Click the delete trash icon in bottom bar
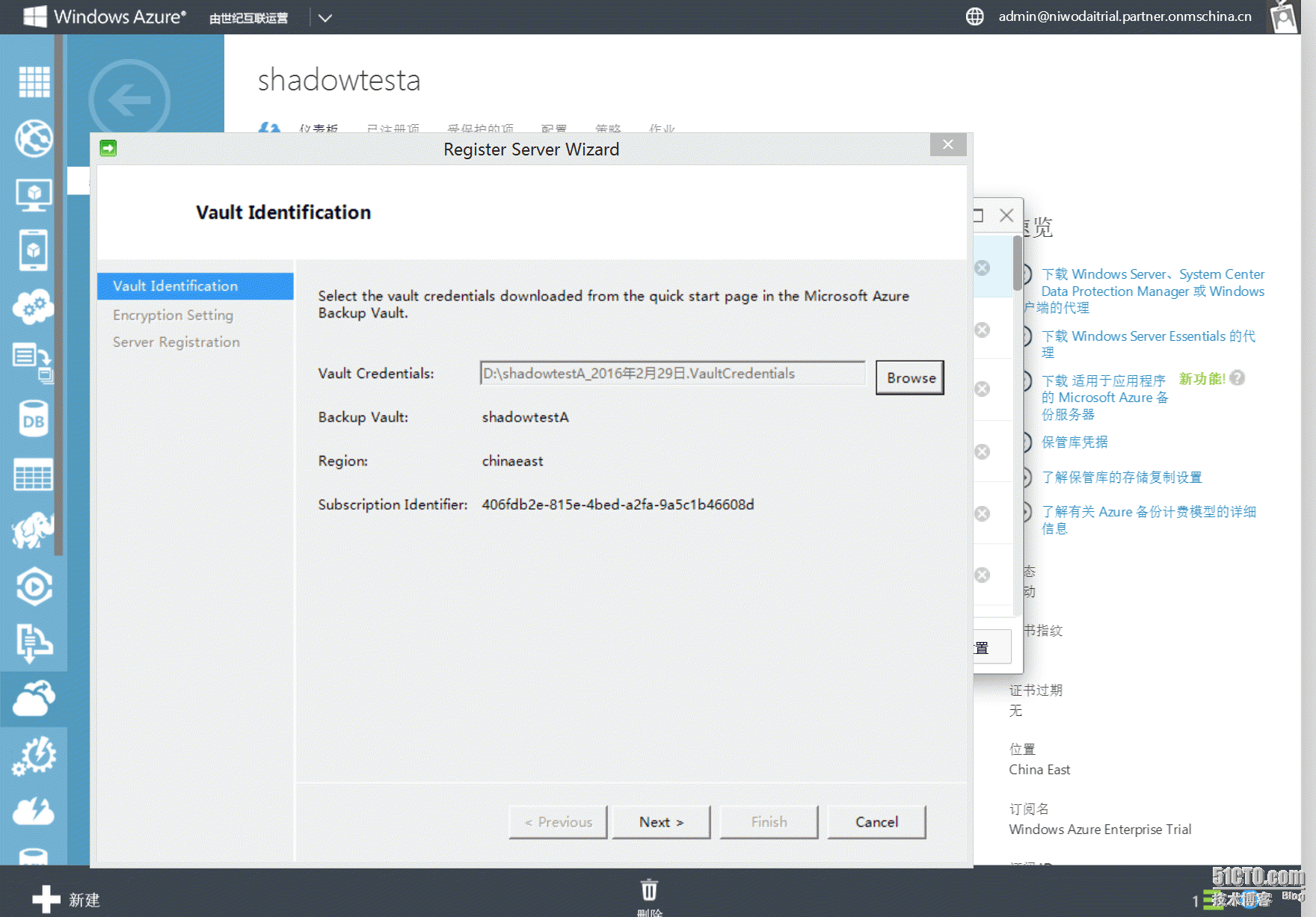 coord(649,890)
